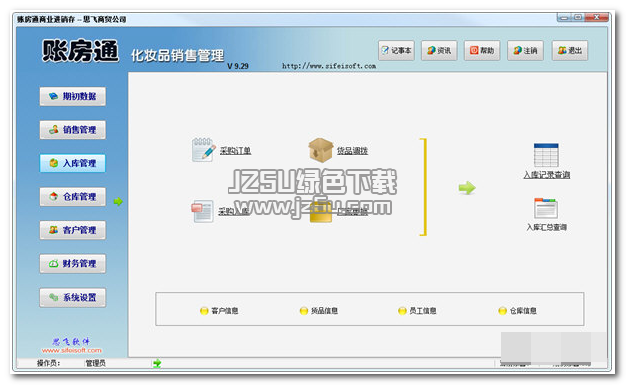
Task: Switch to 财务管理 module
Action: [73, 264]
